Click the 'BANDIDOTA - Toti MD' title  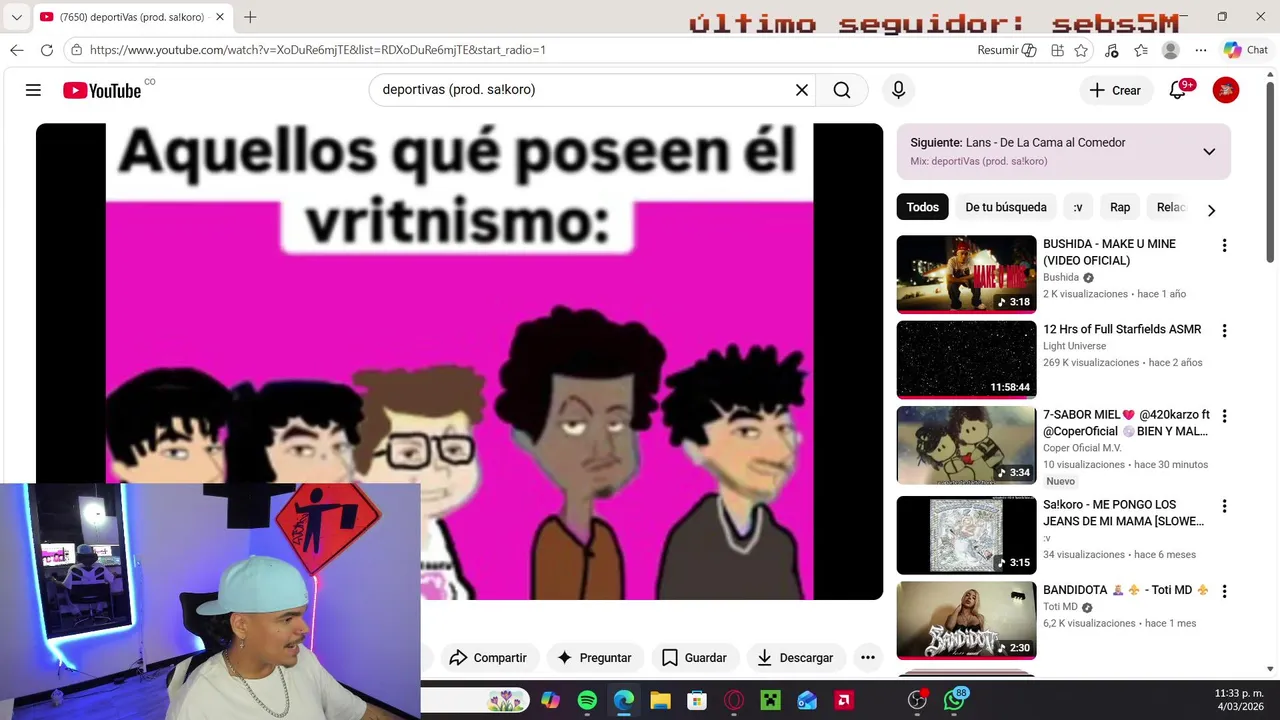1126,590
